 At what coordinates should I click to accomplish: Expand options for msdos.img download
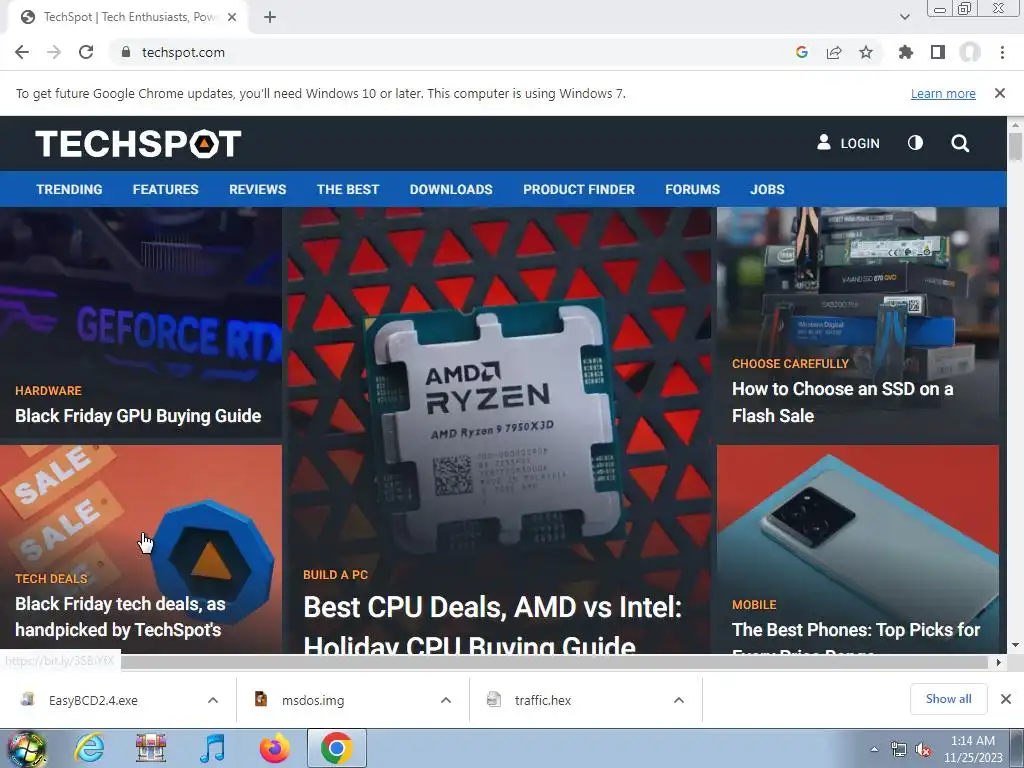(x=446, y=700)
